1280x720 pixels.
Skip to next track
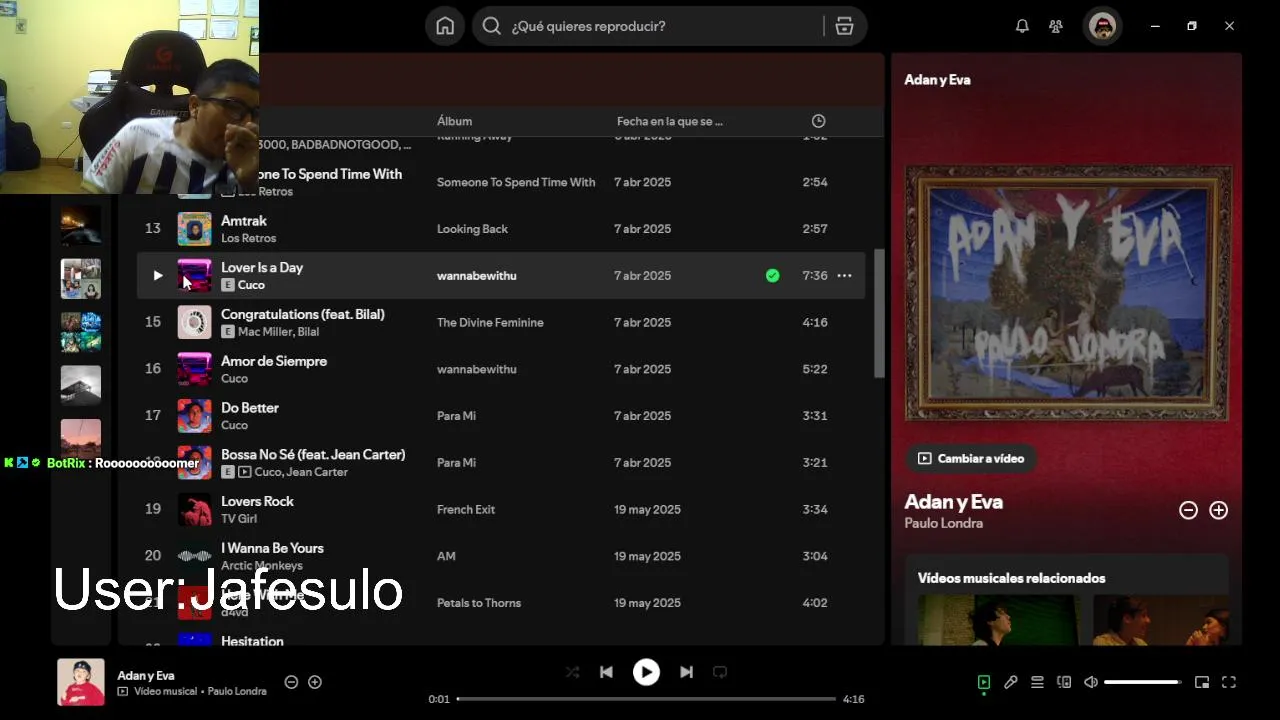[x=686, y=672]
